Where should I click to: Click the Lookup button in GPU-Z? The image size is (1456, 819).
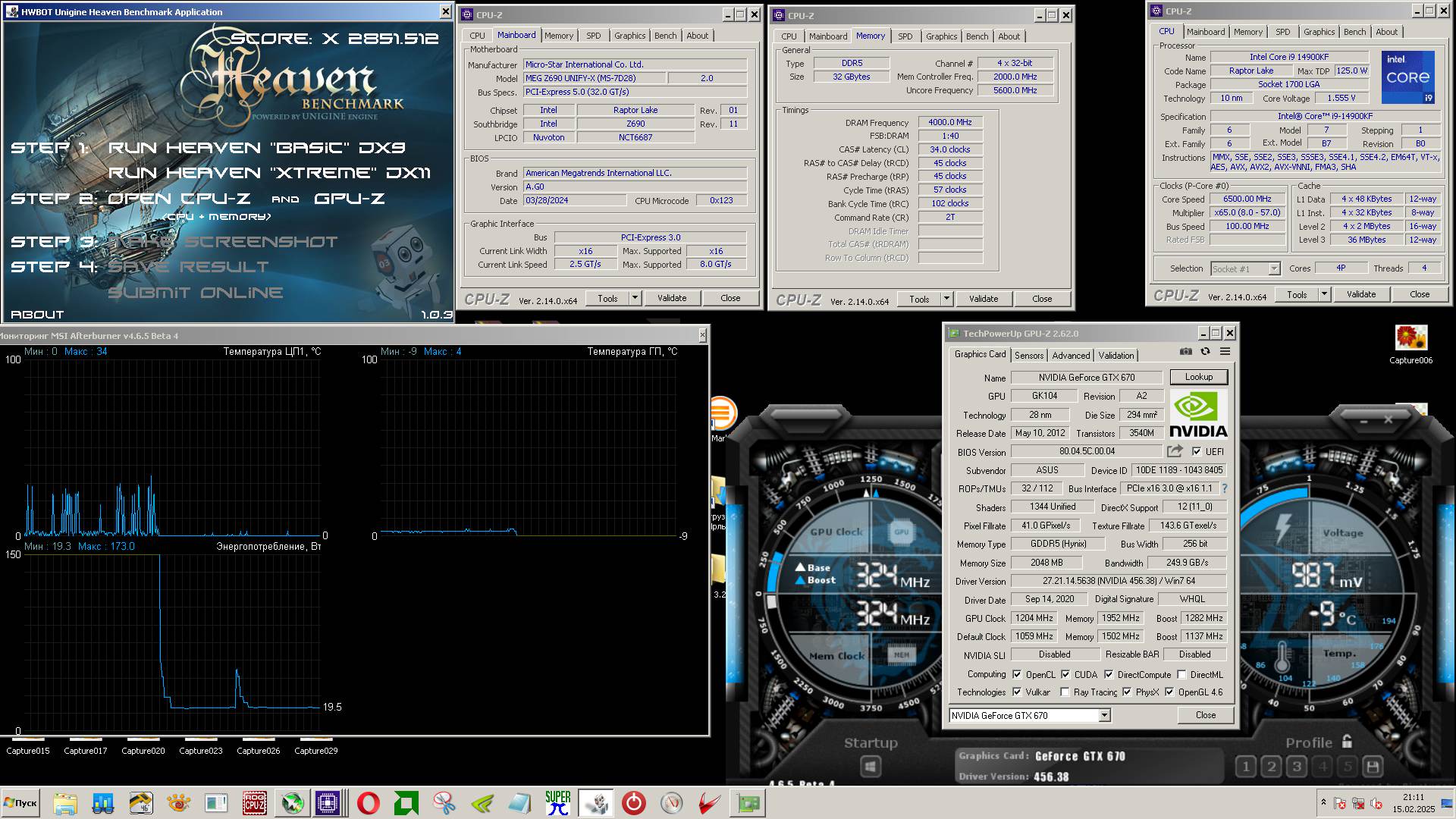[x=1199, y=377]
